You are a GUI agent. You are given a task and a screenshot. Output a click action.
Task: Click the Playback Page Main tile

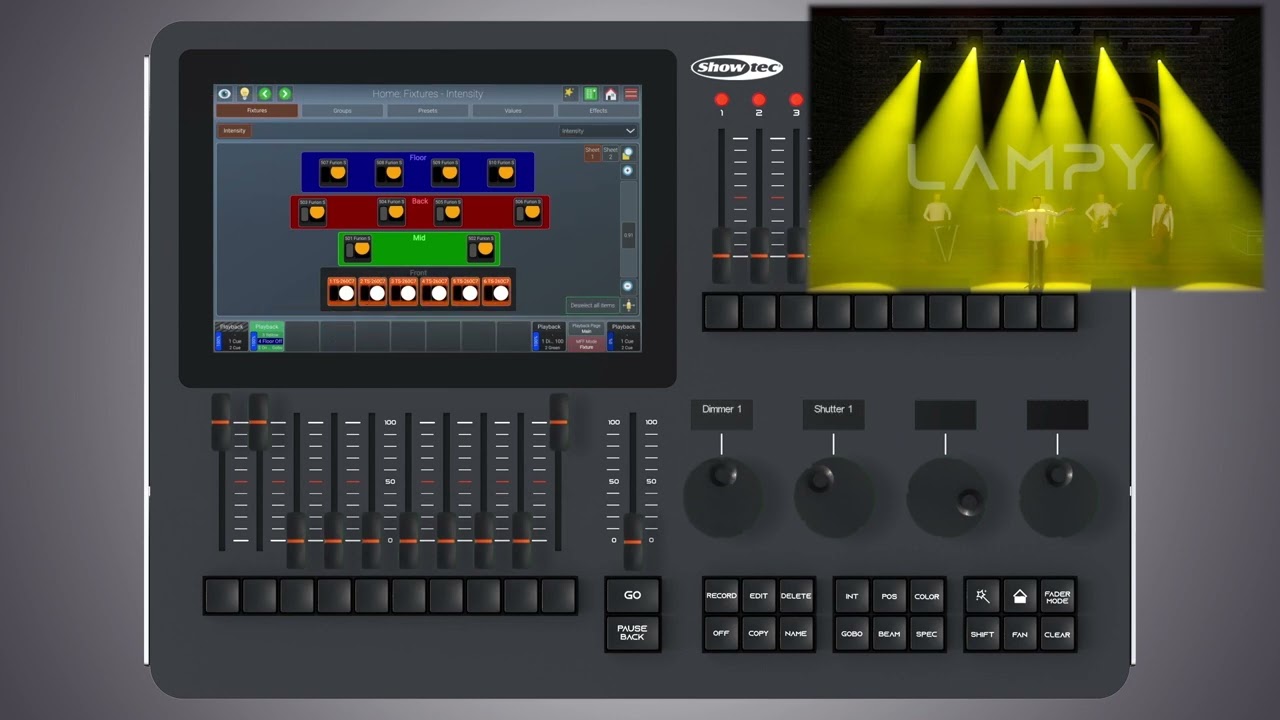coord(586,328)
